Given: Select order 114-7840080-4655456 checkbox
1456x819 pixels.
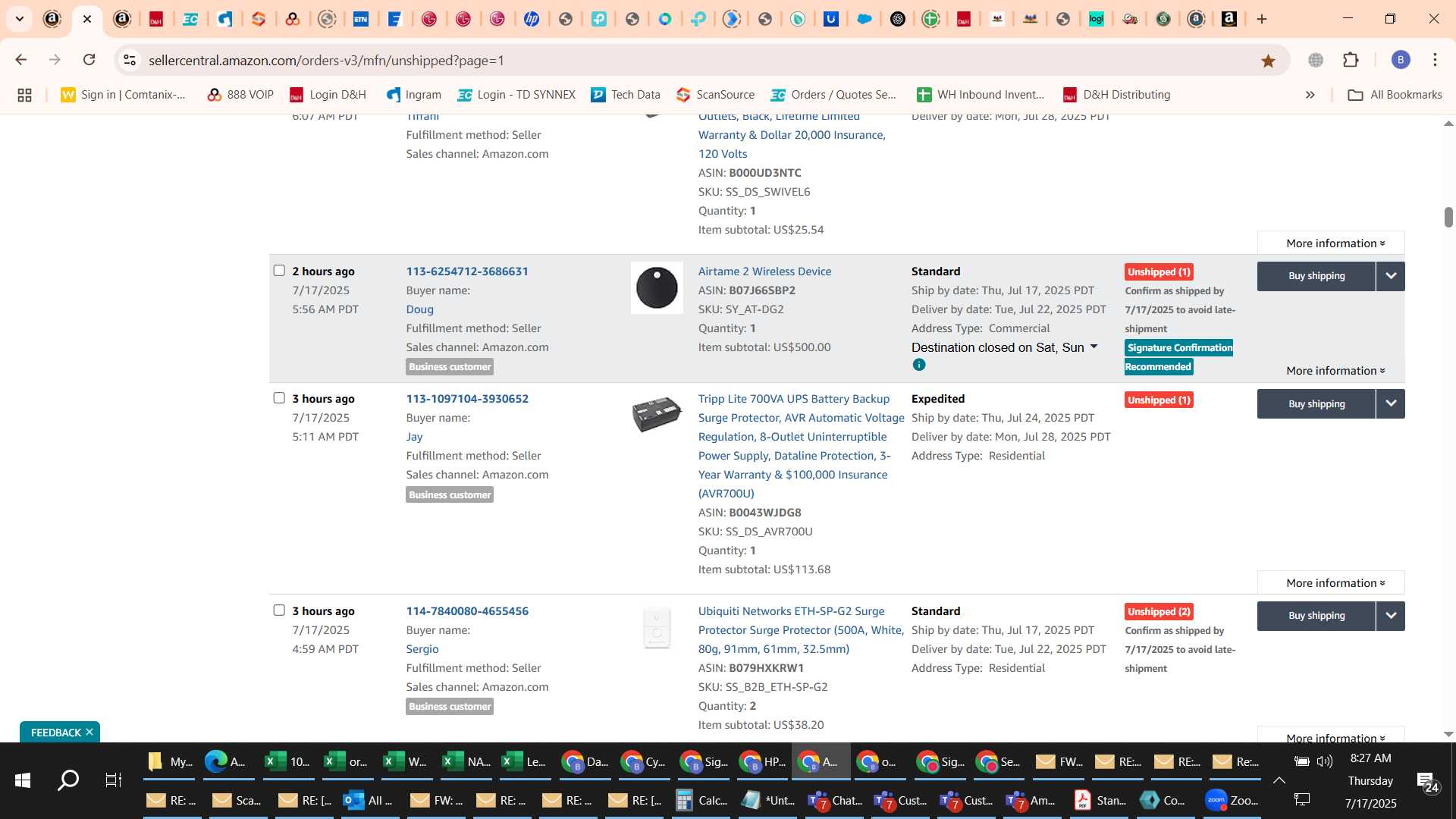Looking at the screenshot, I should click(x=279, y=610).
